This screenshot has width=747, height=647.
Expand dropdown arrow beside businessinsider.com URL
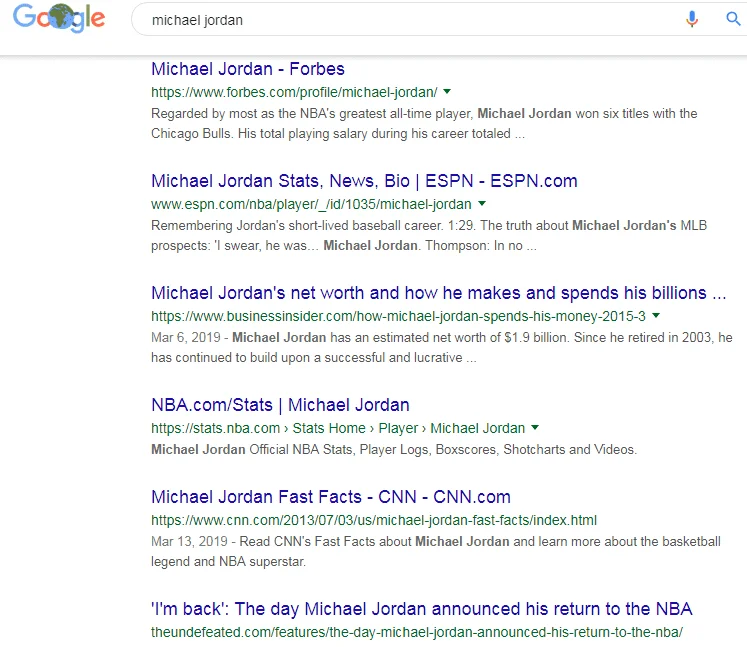point(656,315)
